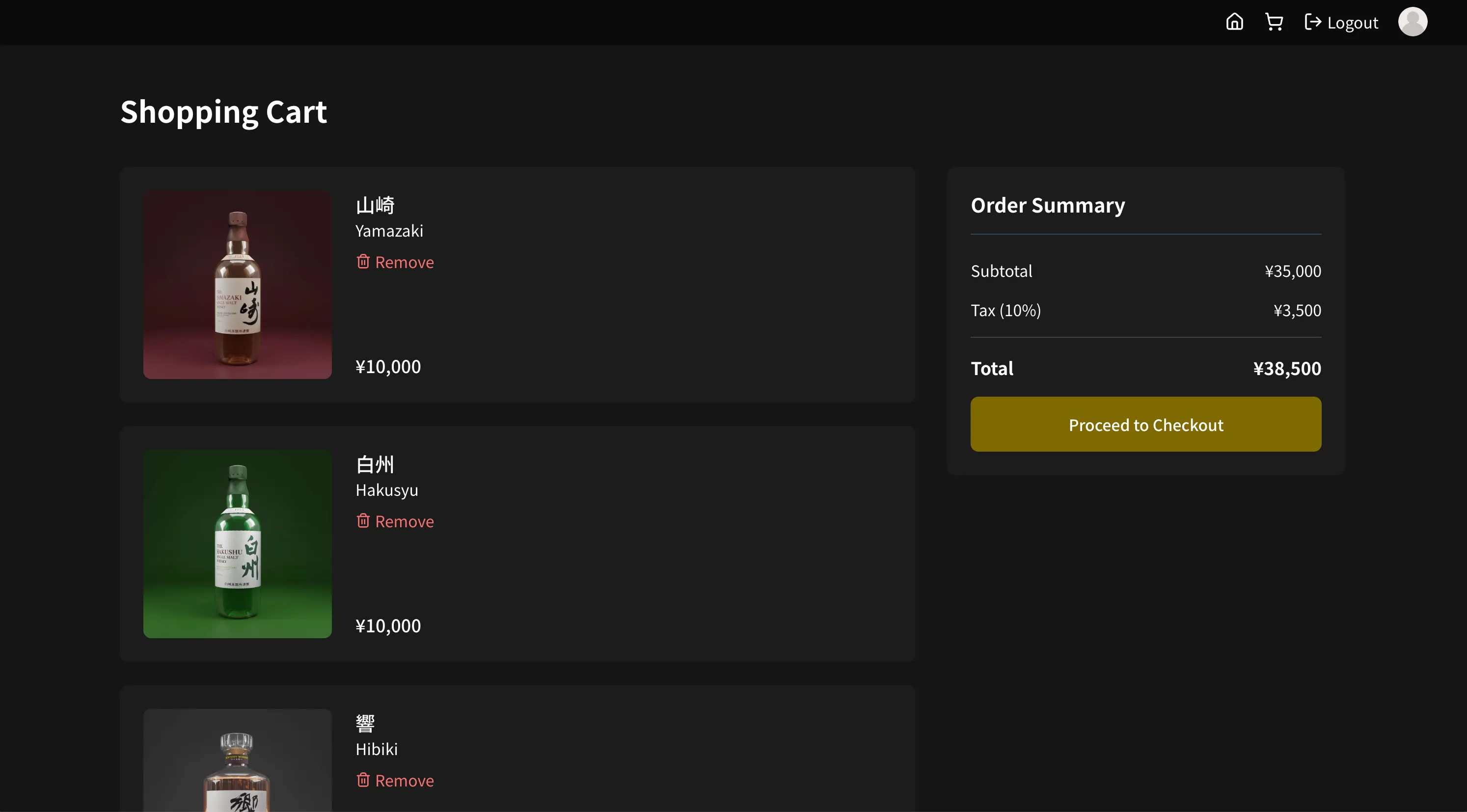
Task: Open the Hibiki bottle thumbnail
Action: (x=238, y=763)
